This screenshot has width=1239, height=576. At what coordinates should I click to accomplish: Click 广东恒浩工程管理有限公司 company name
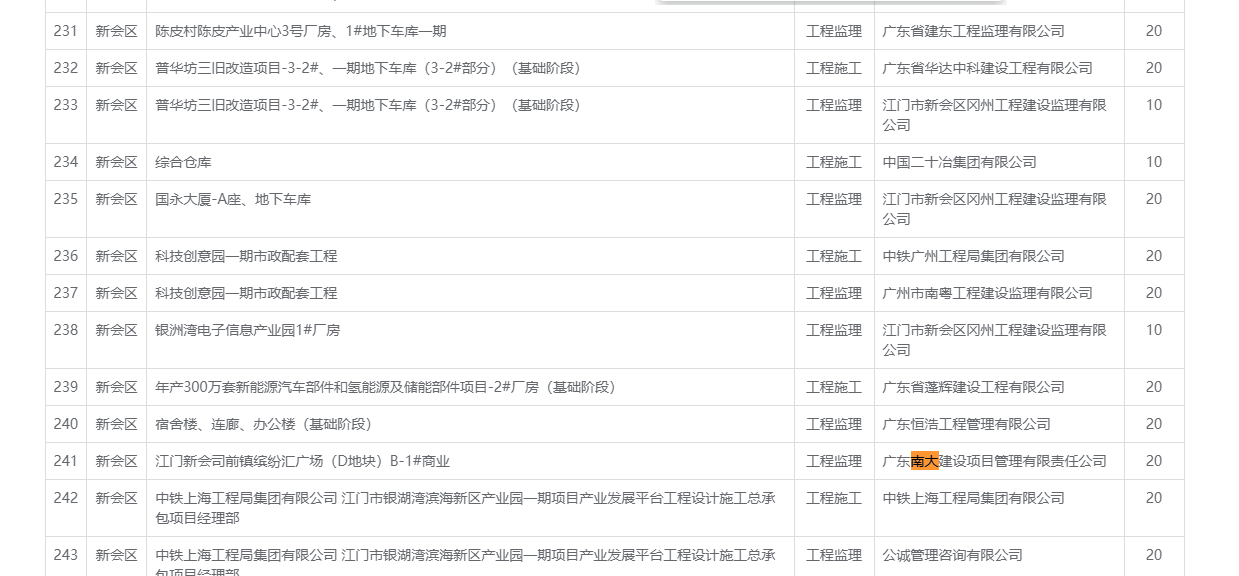(x=966, y=424)
